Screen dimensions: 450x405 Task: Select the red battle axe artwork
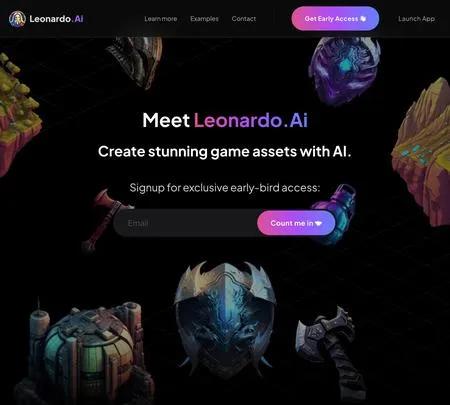tap(104, 220)
